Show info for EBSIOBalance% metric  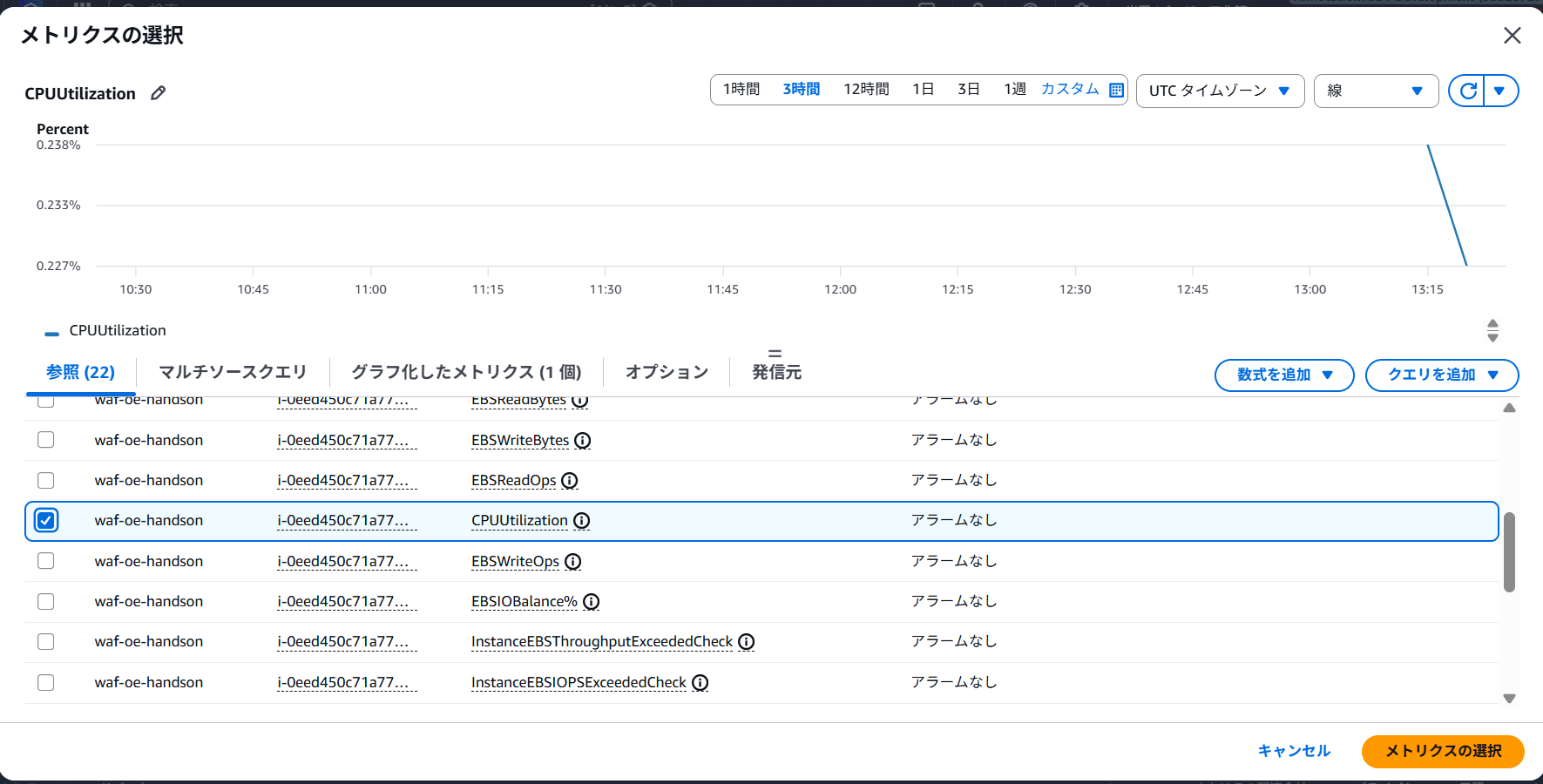click(592, 602)
